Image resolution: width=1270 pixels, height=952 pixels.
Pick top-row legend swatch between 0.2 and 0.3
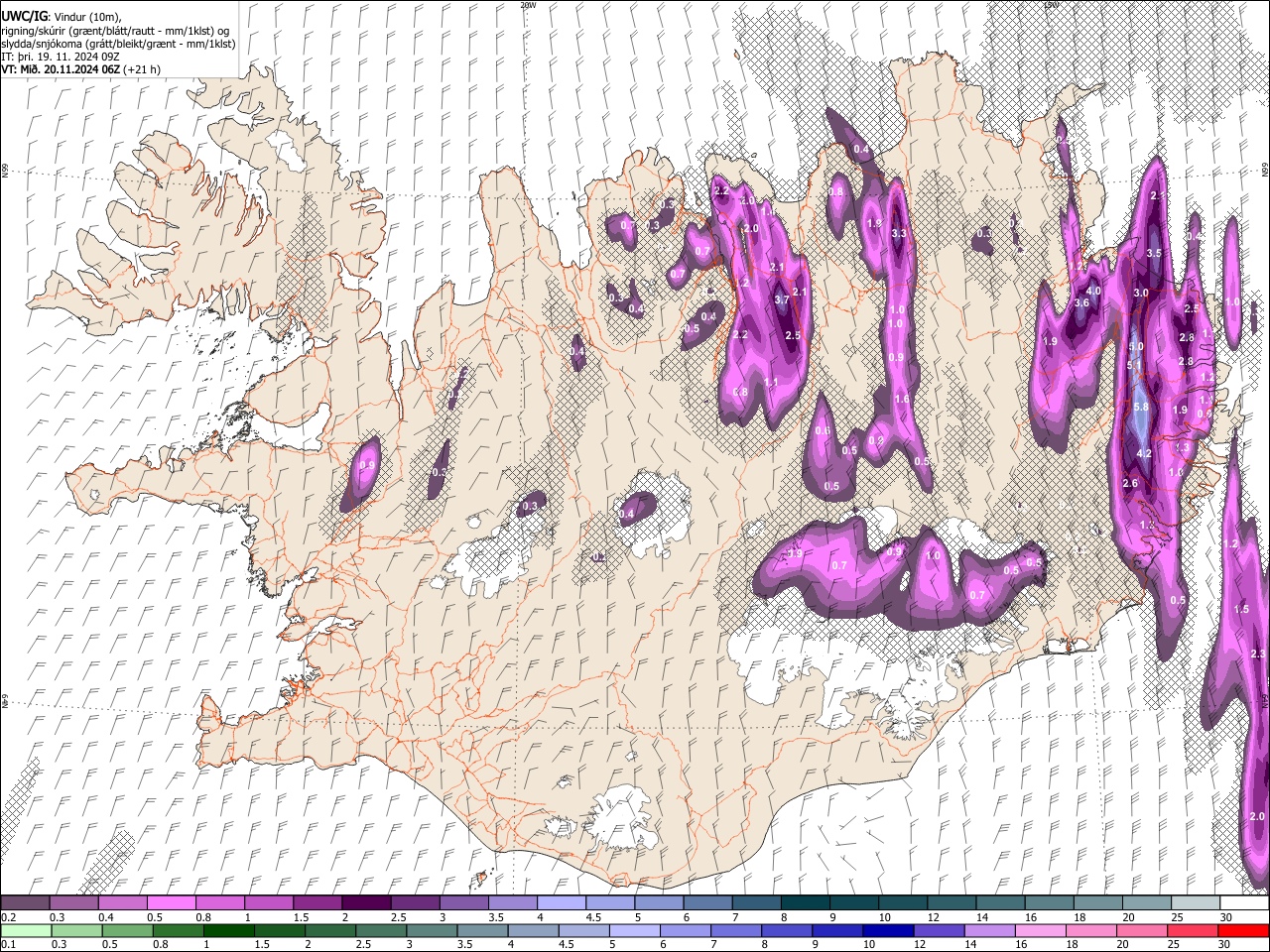(25, 903)
